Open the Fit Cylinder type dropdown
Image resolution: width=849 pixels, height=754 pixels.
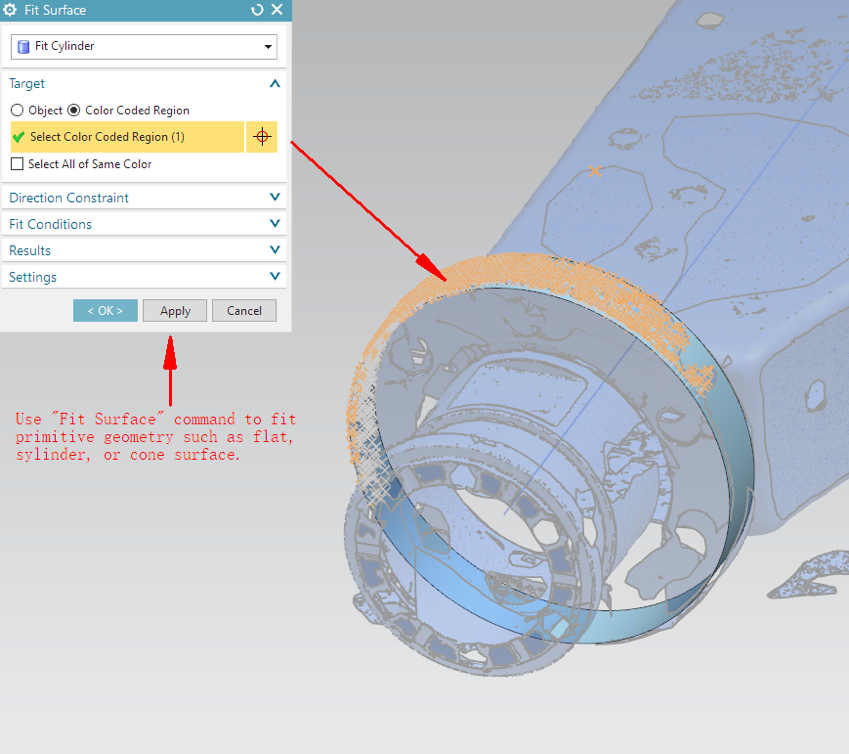pos(144,47)
